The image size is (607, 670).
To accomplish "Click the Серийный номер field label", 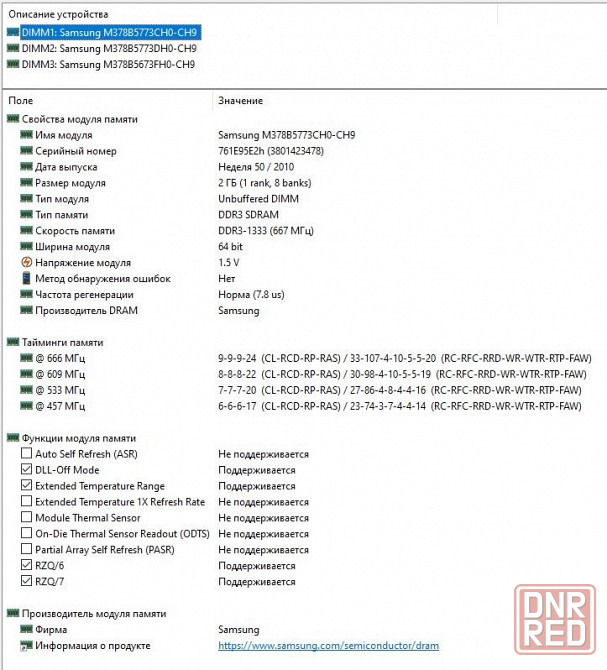I will click(x=76, y=151).
